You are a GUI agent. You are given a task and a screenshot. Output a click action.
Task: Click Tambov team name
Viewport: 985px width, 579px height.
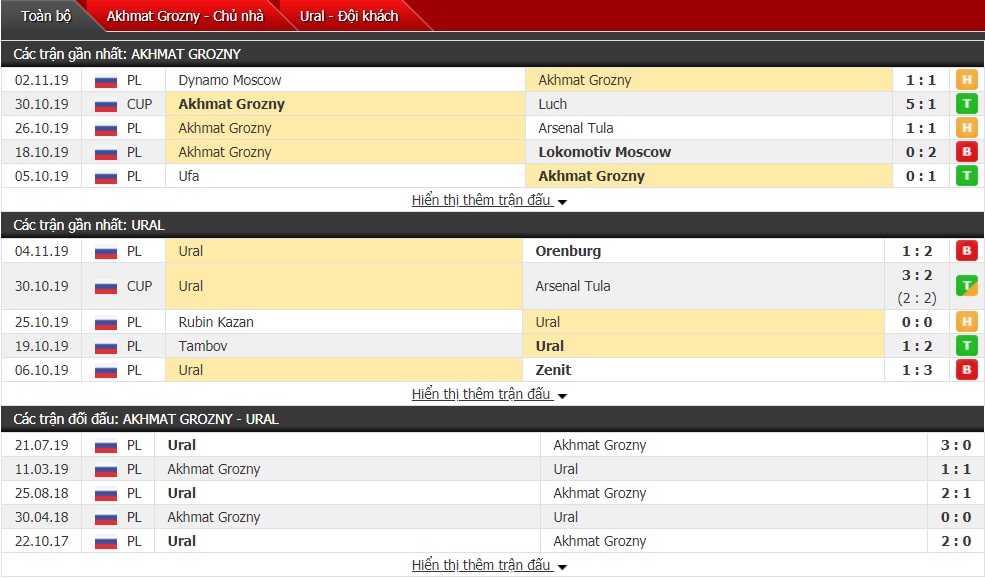pos(202,346)
